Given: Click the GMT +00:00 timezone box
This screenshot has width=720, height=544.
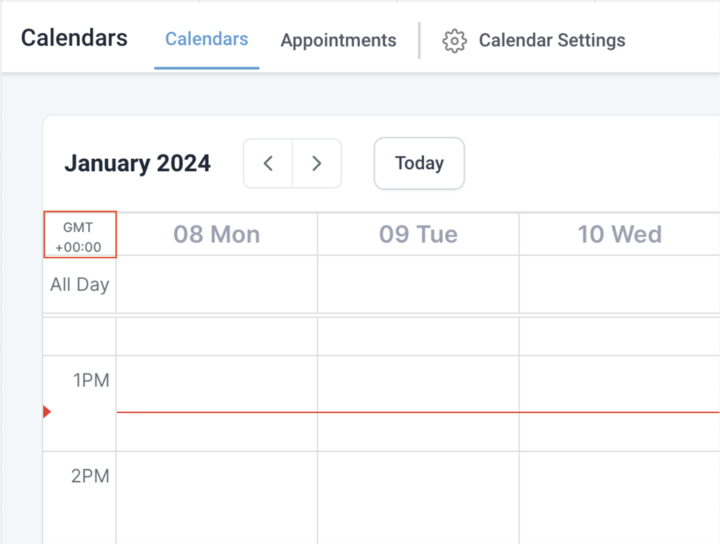Looking at the screenshot, I should [x=80, y=235].
